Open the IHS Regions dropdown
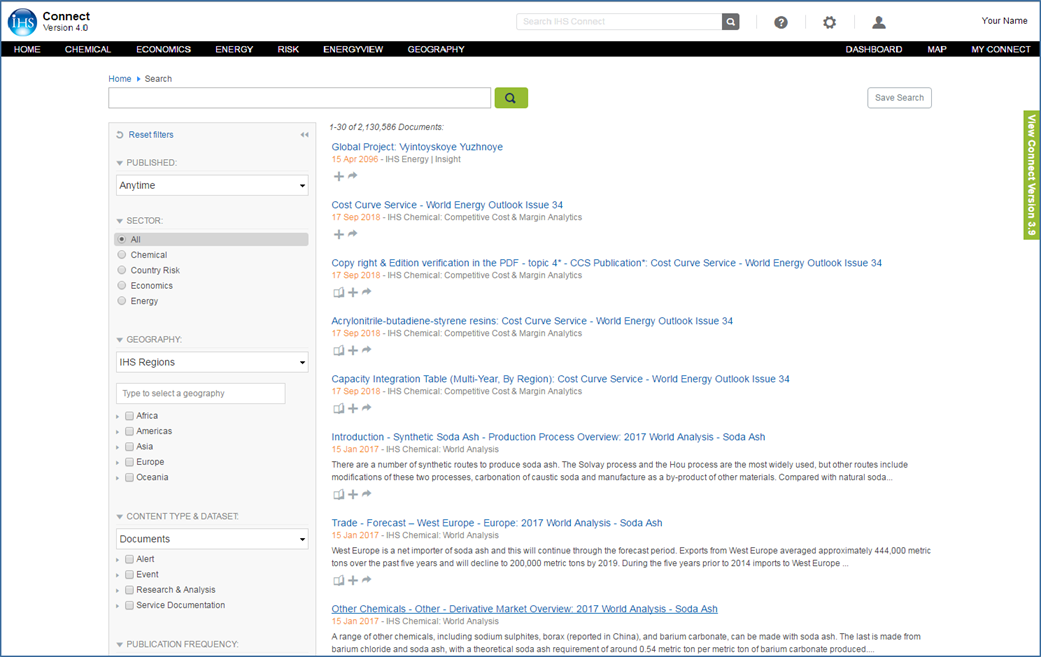This screenshot has width=1041, height=657. point(212,362)
